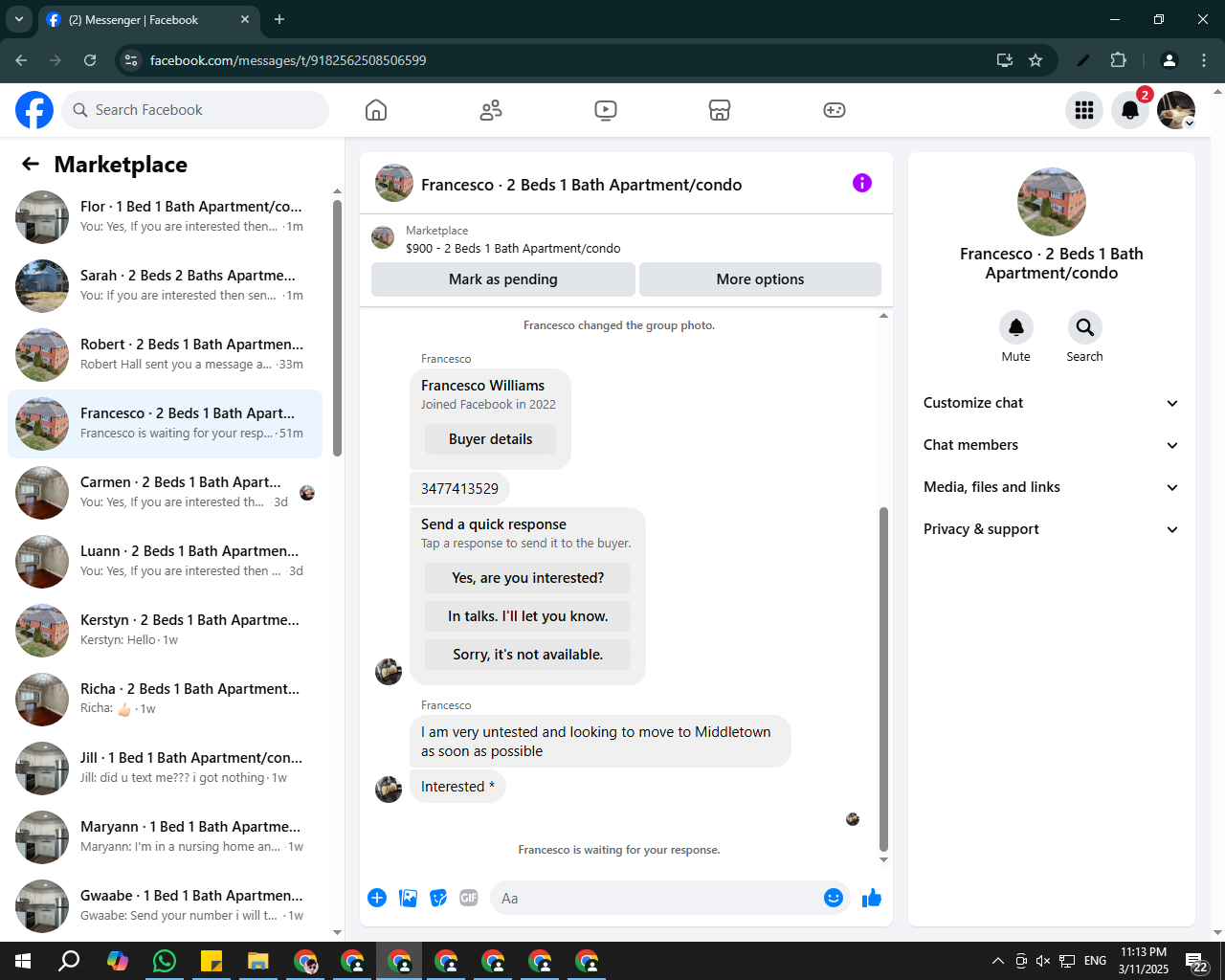Viewport: 1225px width, 980px height.
Task: Open the Friends icon in top navigation
Action: [x=491, y=110]
